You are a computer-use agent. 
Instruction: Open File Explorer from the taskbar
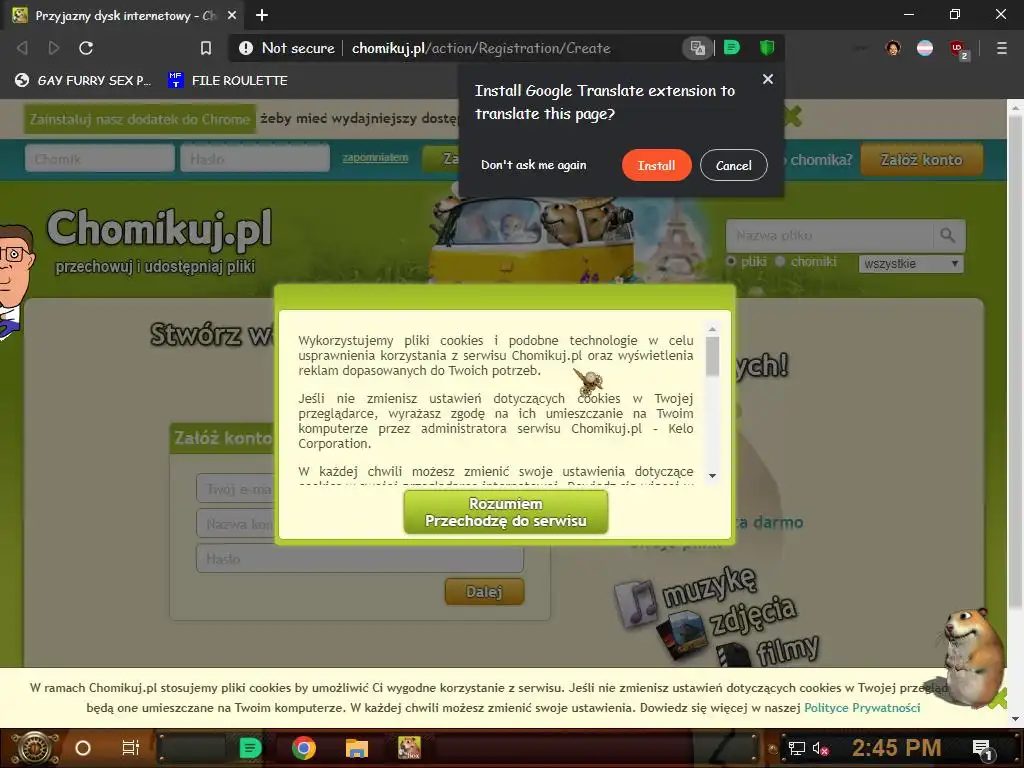pyautogui.click(x=357, y=748)
